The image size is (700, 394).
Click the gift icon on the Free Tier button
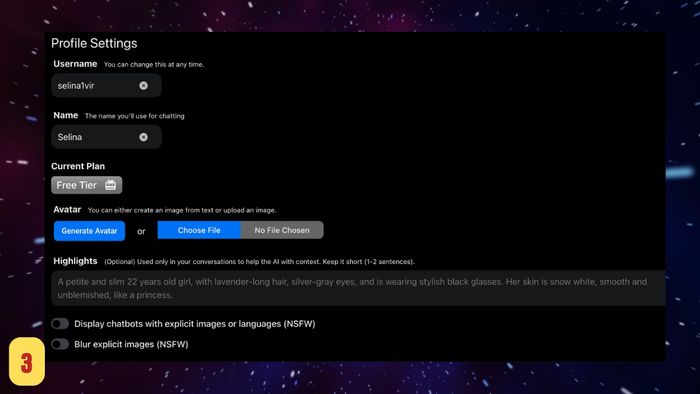111,185
